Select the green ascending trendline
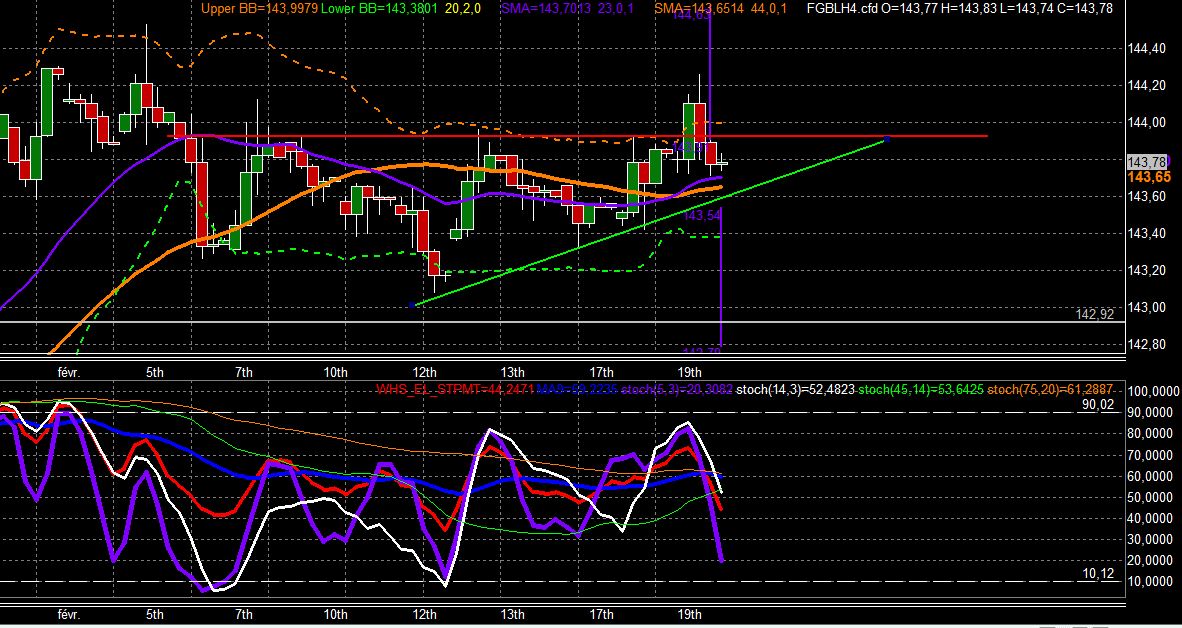The height and width of the screenshot is (628, 1182). point(650,222)
